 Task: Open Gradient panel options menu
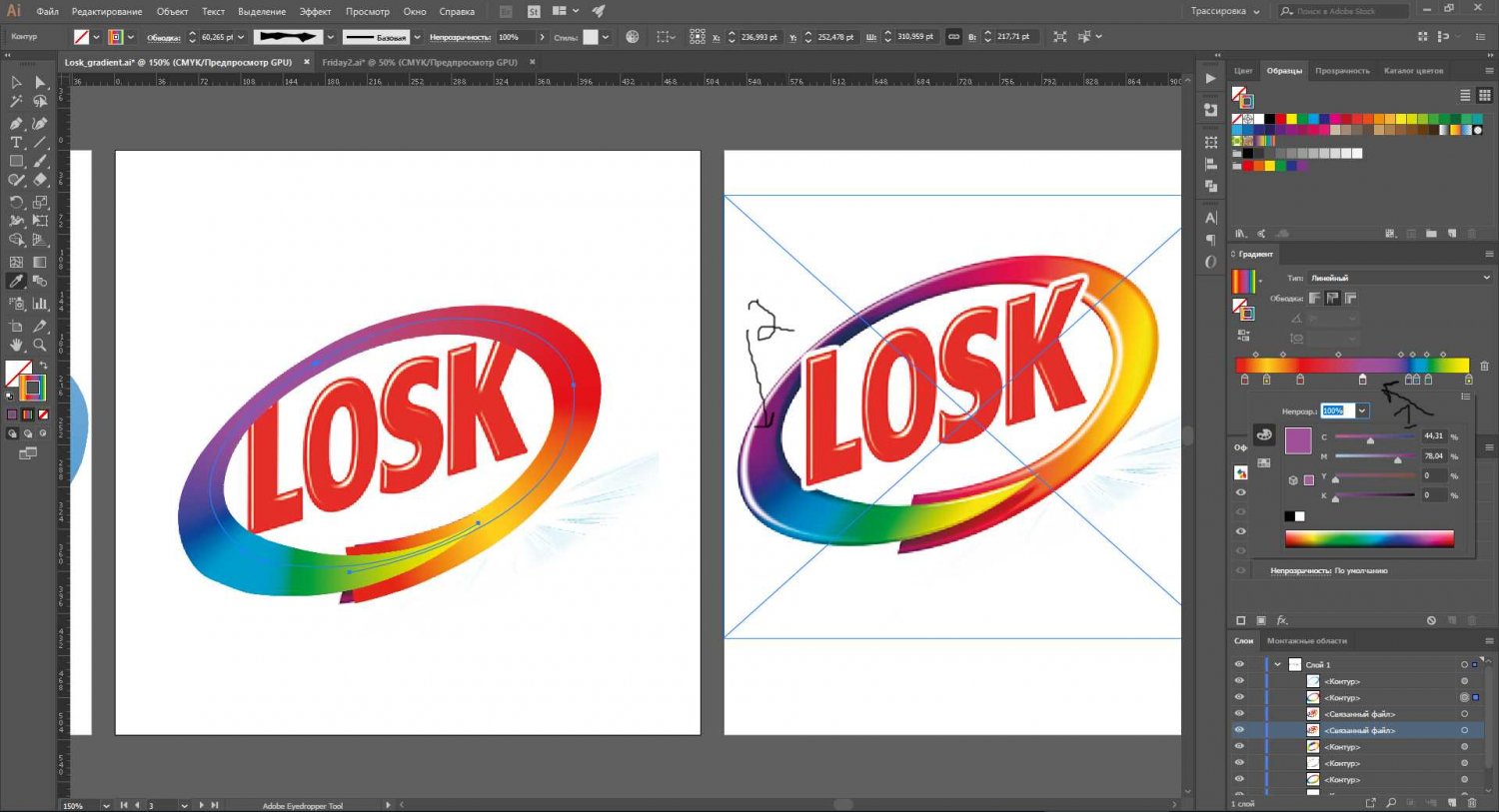click(1489, 254)
